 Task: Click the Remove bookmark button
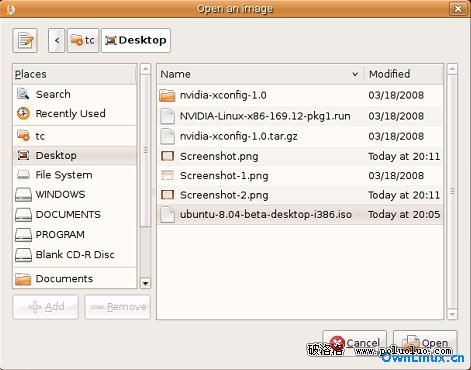(118, 307)
